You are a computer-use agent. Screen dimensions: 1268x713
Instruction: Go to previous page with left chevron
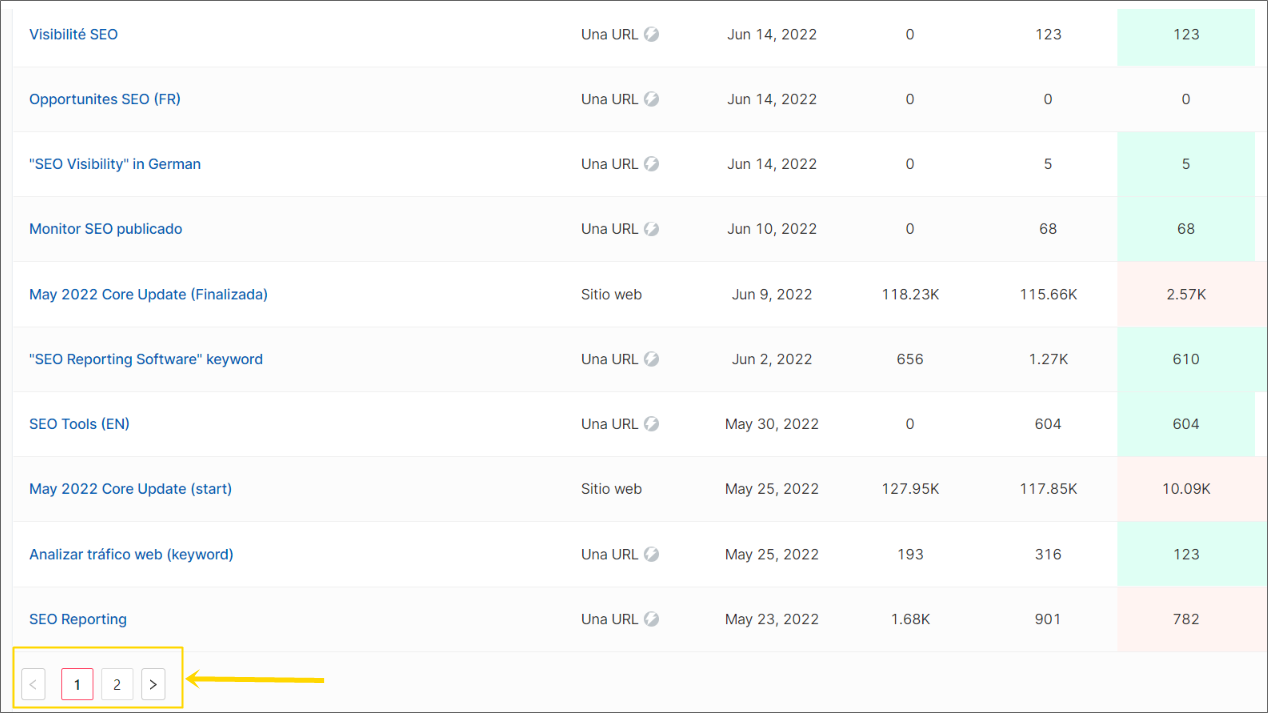coord(33,685)
